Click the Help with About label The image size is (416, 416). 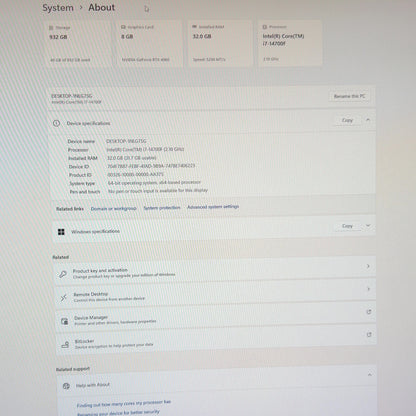point(93,385)
